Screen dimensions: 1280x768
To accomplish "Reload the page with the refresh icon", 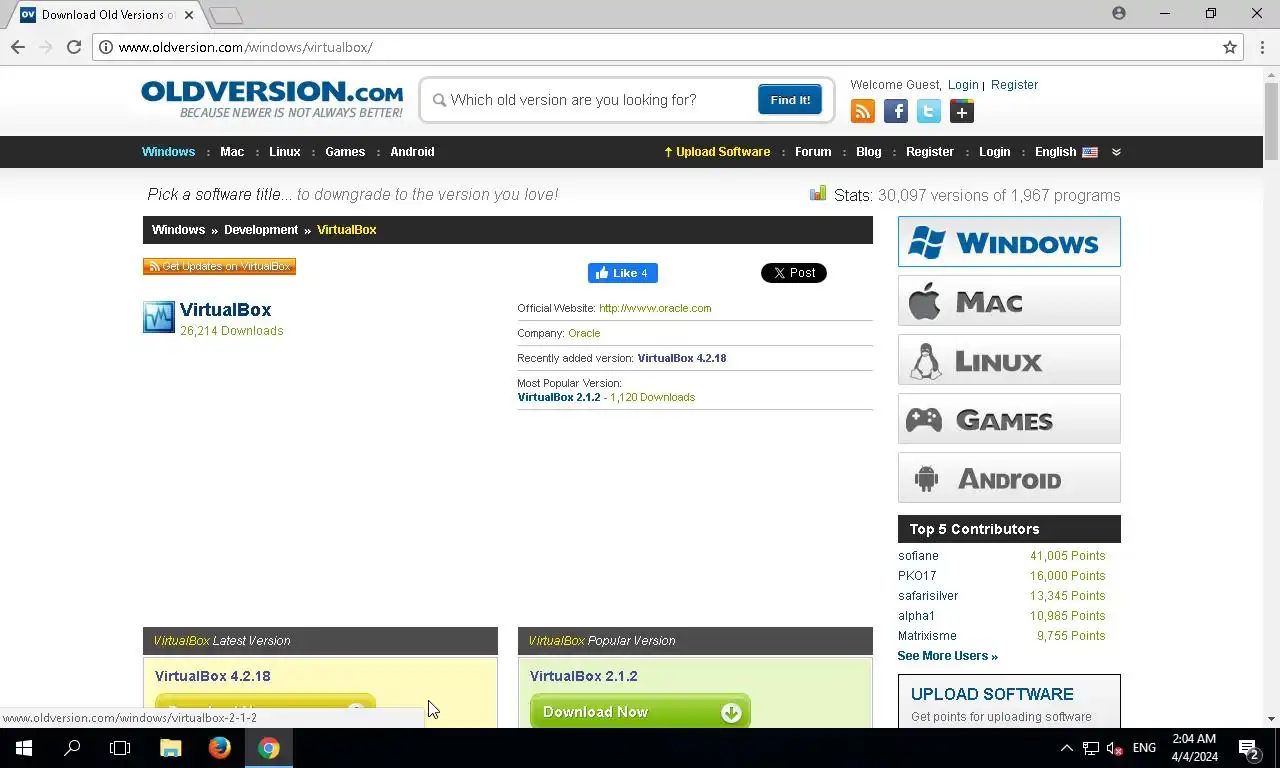I will click(x=73, y=47).
